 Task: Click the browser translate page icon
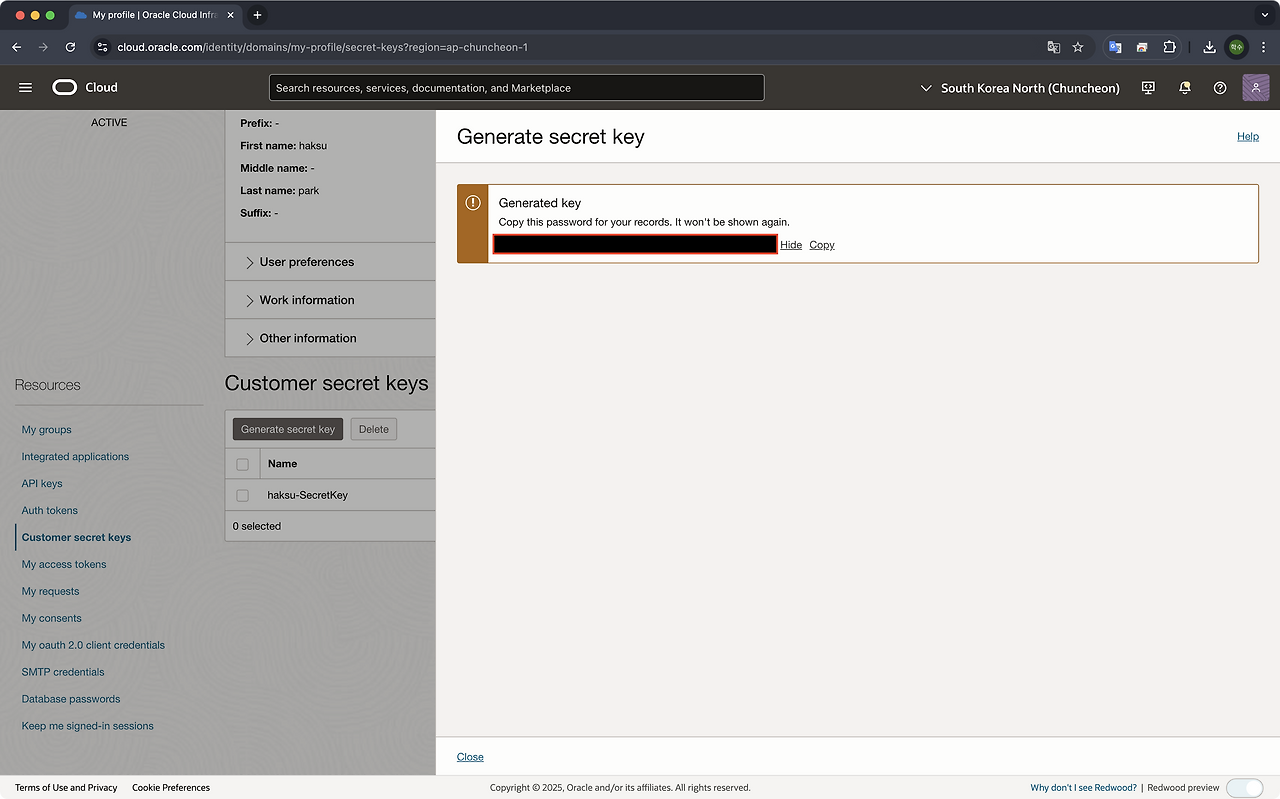[1053, 47]
